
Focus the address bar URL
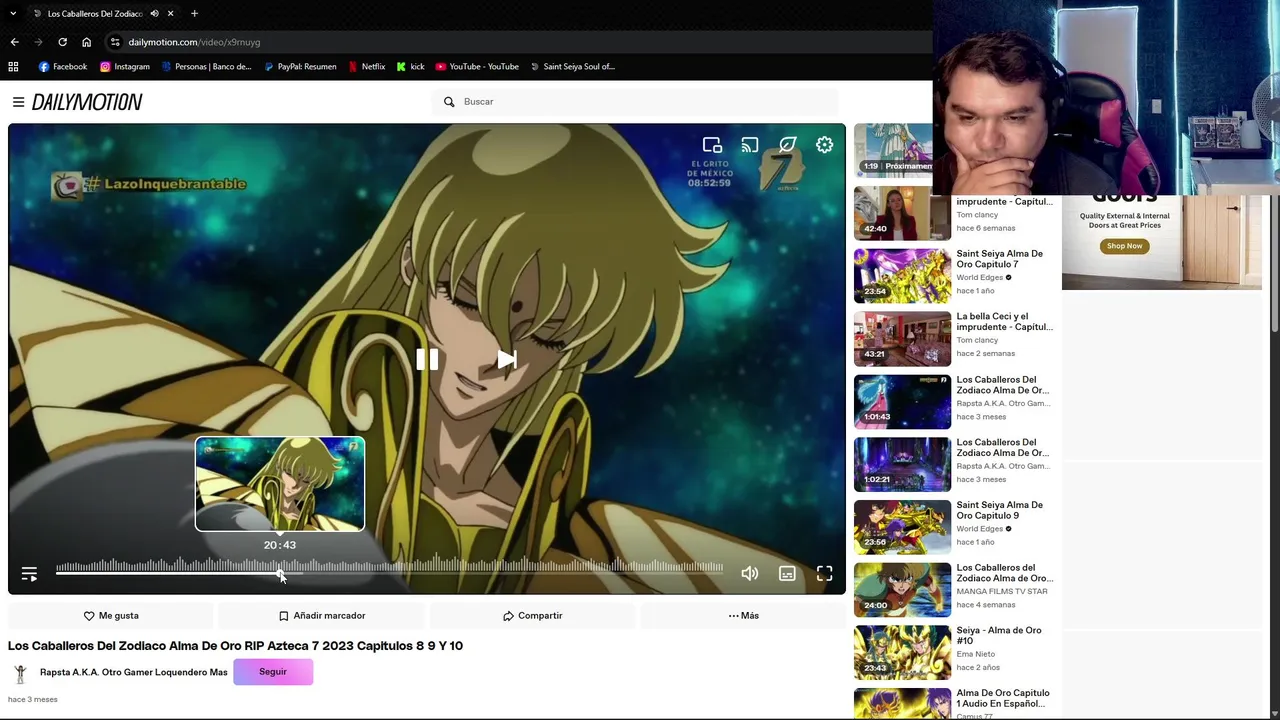point(194,42)
